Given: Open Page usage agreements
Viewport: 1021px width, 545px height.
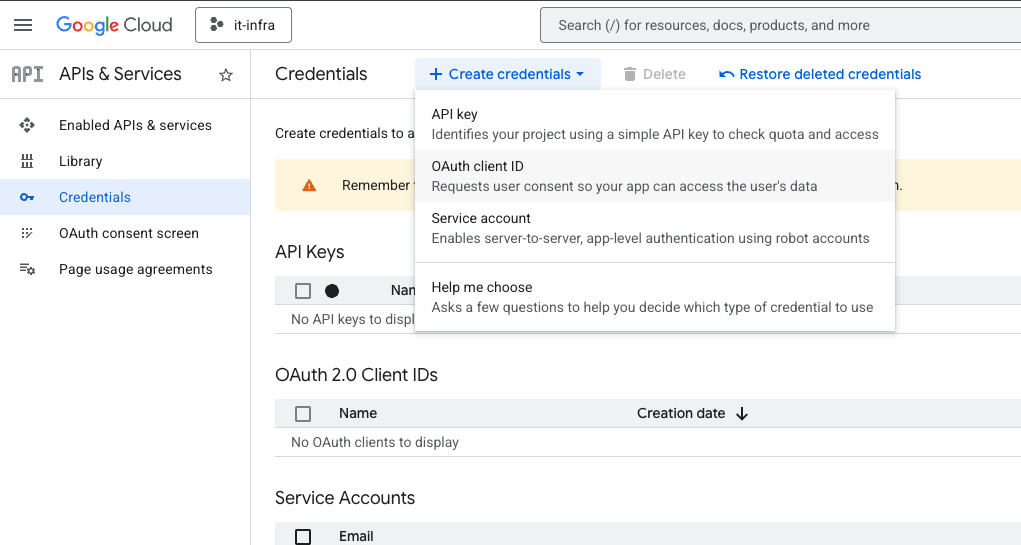Looking at the screenshot, I should [135, 269].
